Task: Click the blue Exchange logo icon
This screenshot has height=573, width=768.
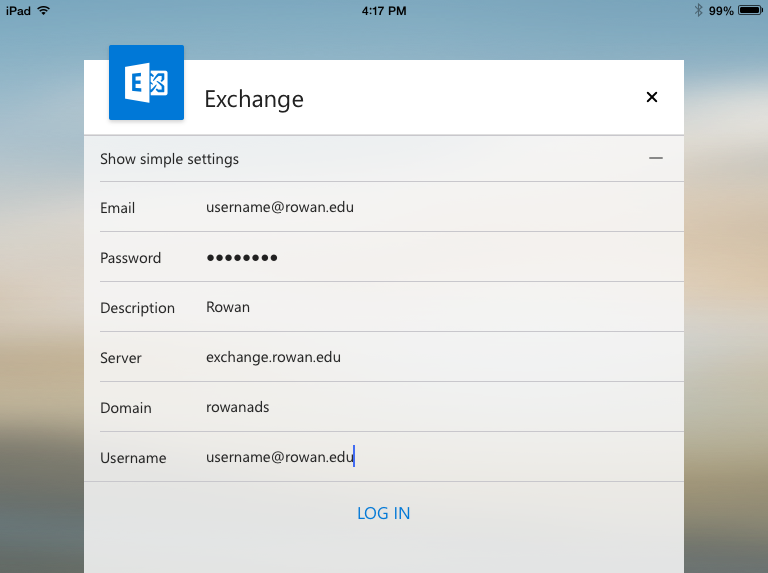Action: (146, 82)
